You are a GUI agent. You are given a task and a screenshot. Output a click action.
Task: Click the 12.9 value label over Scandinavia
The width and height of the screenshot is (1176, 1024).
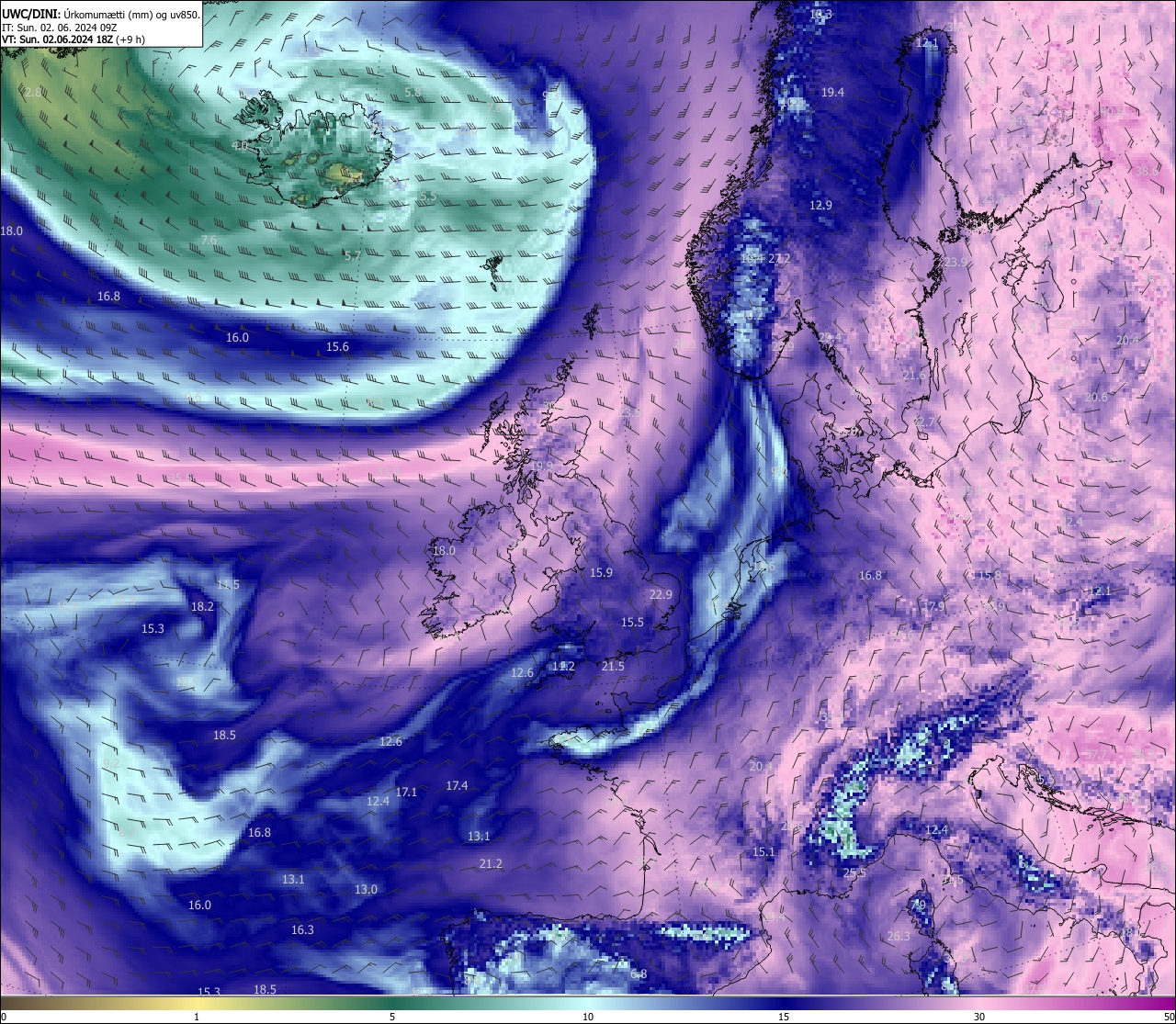tap(820, 205)
